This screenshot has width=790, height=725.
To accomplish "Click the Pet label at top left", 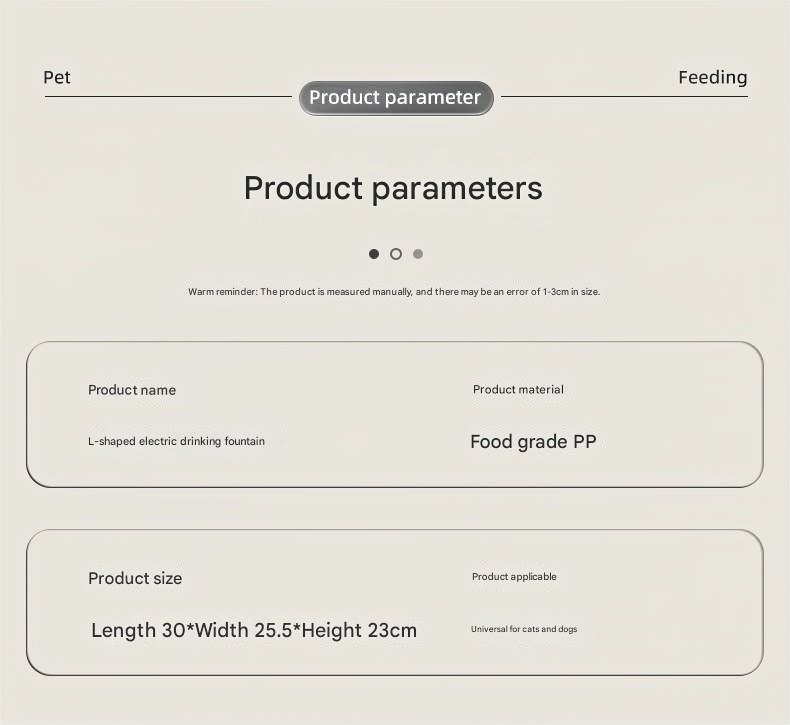I will point(57,78).
